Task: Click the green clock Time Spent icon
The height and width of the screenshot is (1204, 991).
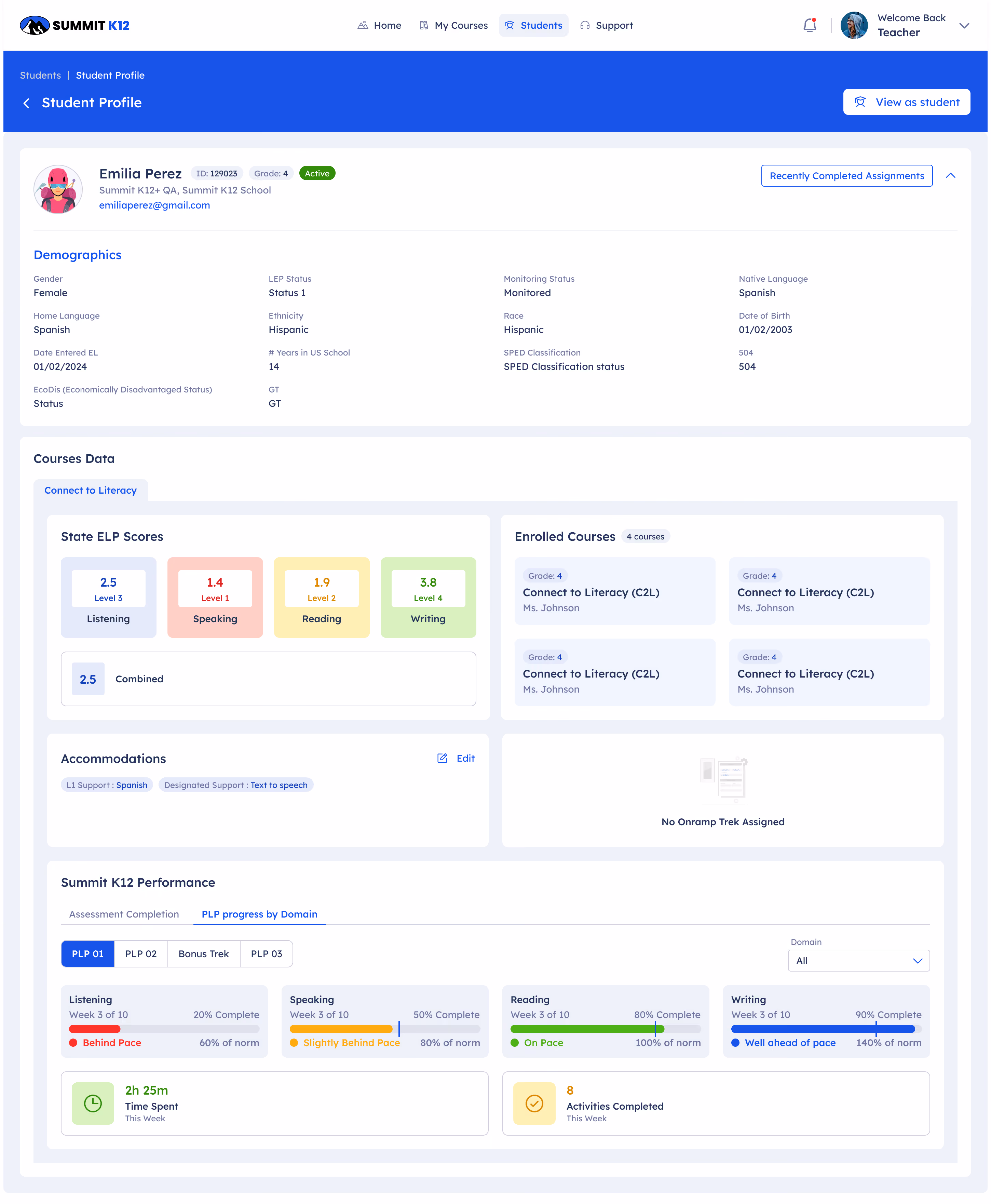Action: coord(93,1103)
